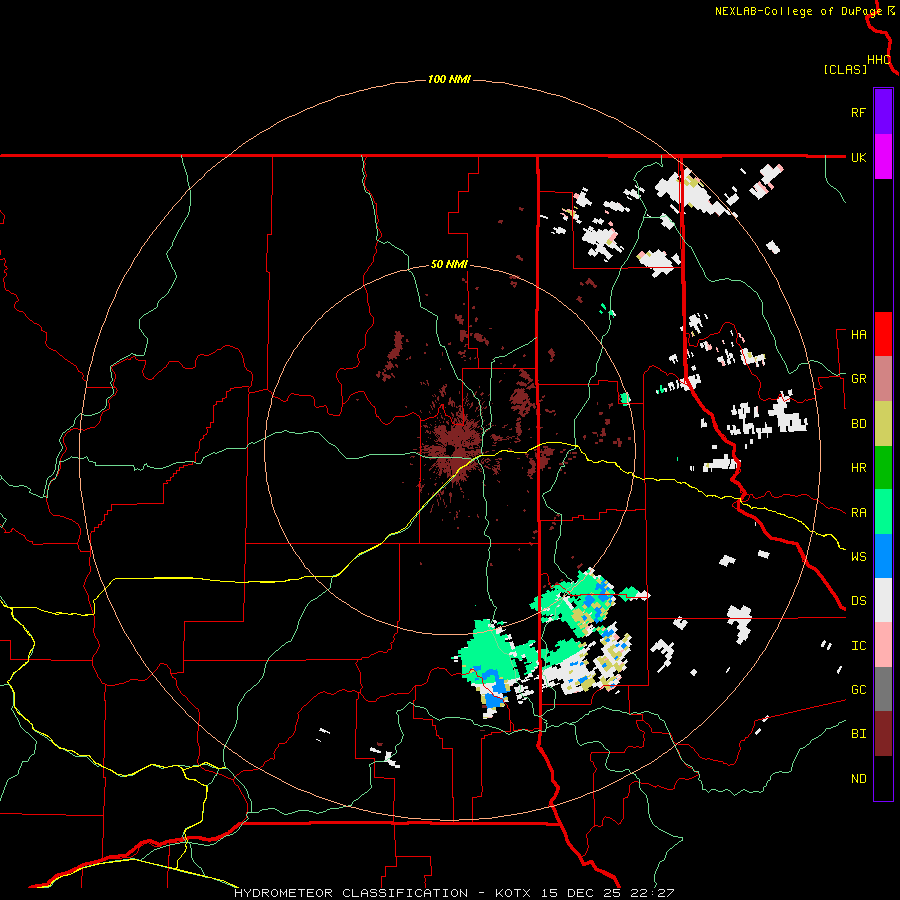The height and width of the screenshot is (900, 900).
Task: Click the light green RA legend swatch
Action: click(883, 512)
